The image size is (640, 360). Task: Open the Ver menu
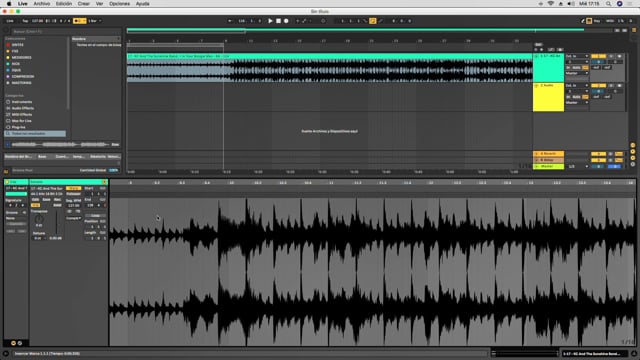pyautogui.click(x=99, y=4)
